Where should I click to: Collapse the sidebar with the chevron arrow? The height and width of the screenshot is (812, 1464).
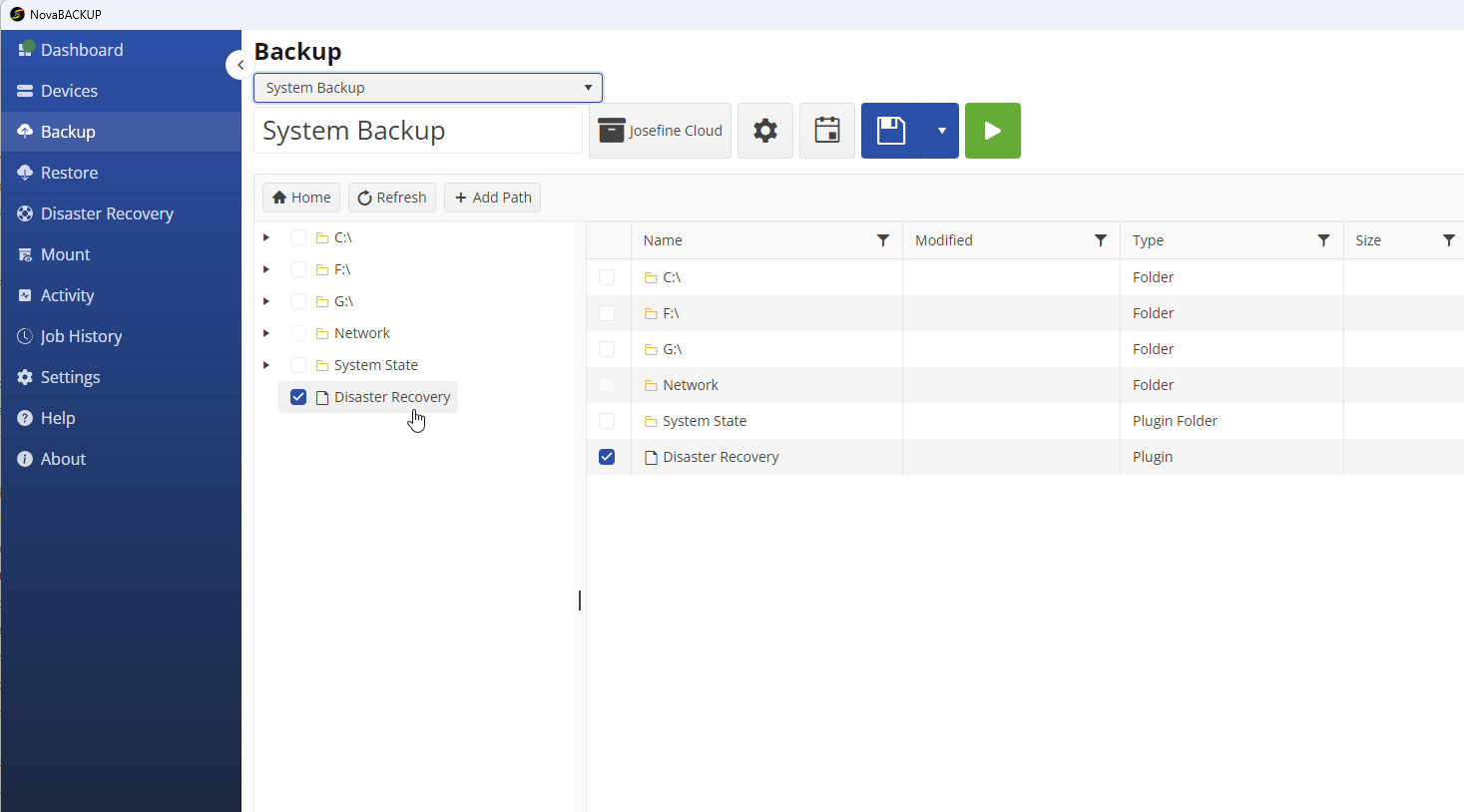pos(240,65)
